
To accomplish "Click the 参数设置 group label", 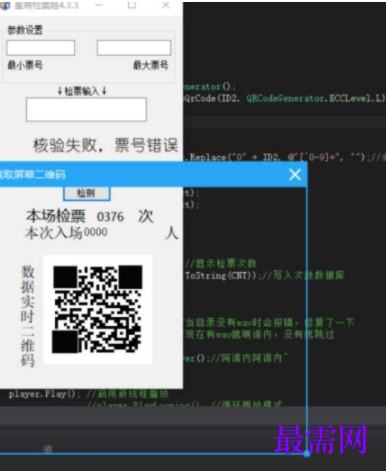I will tap(25, 30).
